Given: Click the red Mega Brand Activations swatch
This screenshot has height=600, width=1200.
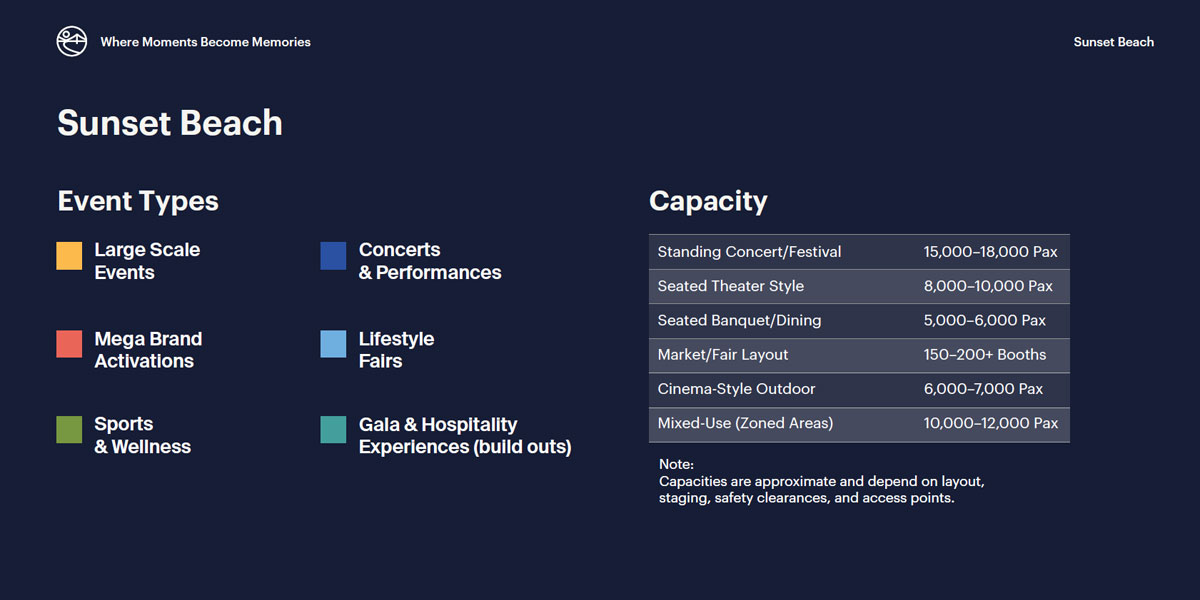Looking at the screenshot, I should point(69,344).
